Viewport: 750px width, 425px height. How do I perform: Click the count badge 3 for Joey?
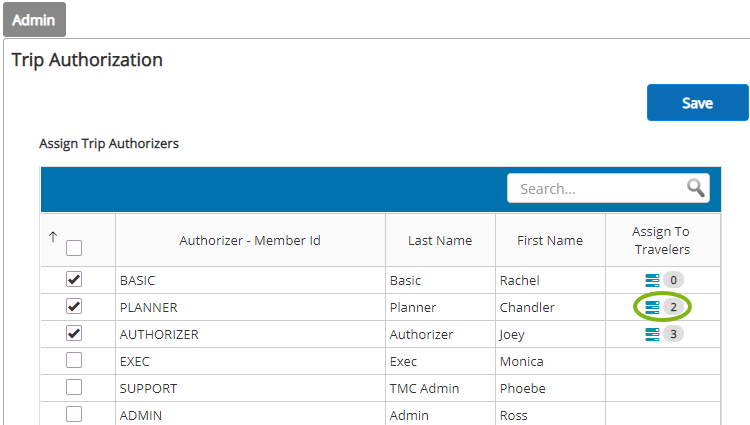pyautogui.click(x=673, y=334)
